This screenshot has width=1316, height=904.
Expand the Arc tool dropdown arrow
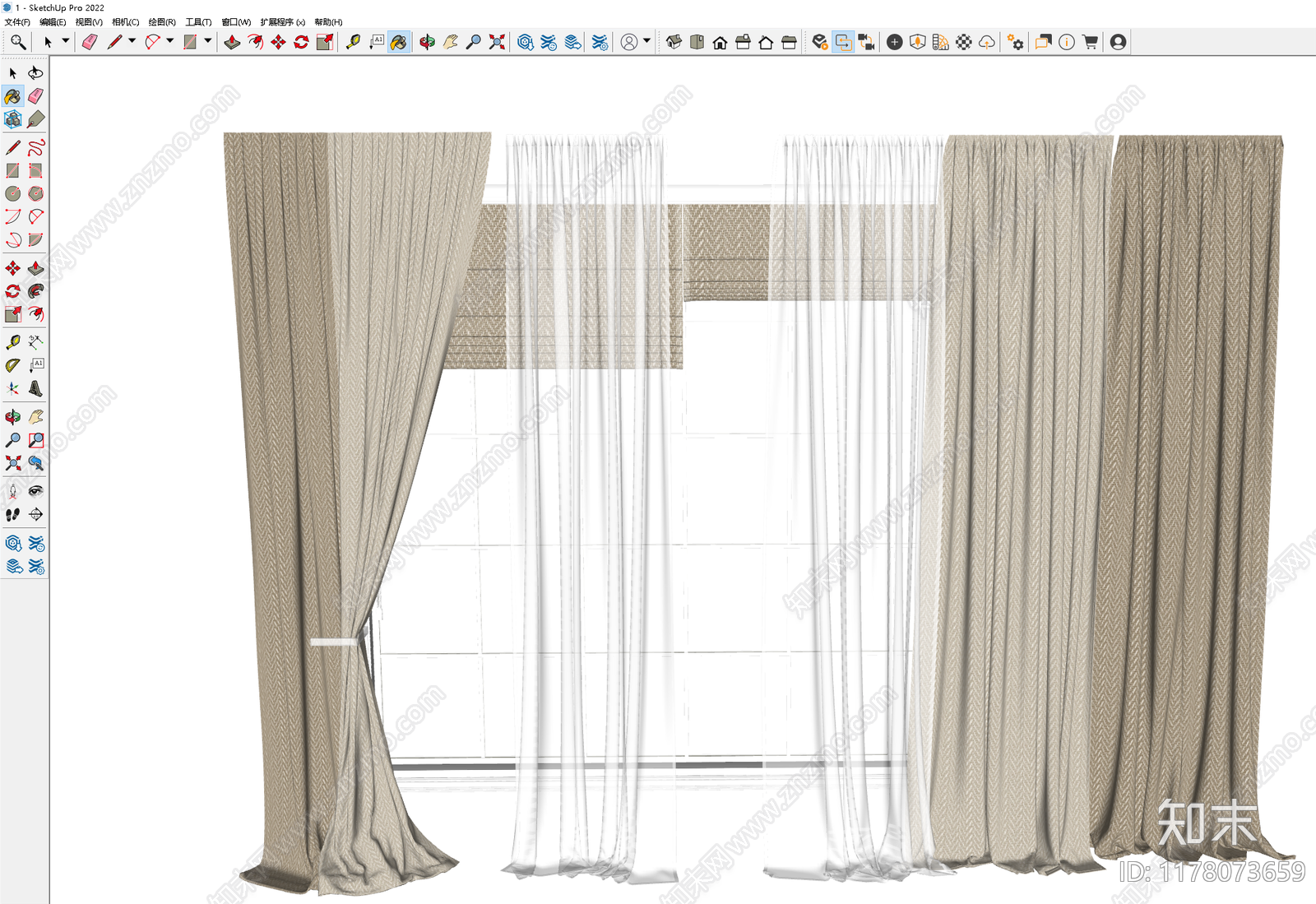click(x=170, y=40)
